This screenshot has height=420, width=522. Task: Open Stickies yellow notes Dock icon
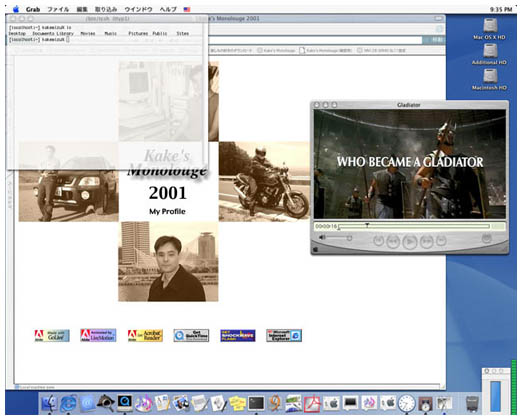point(237,403)
